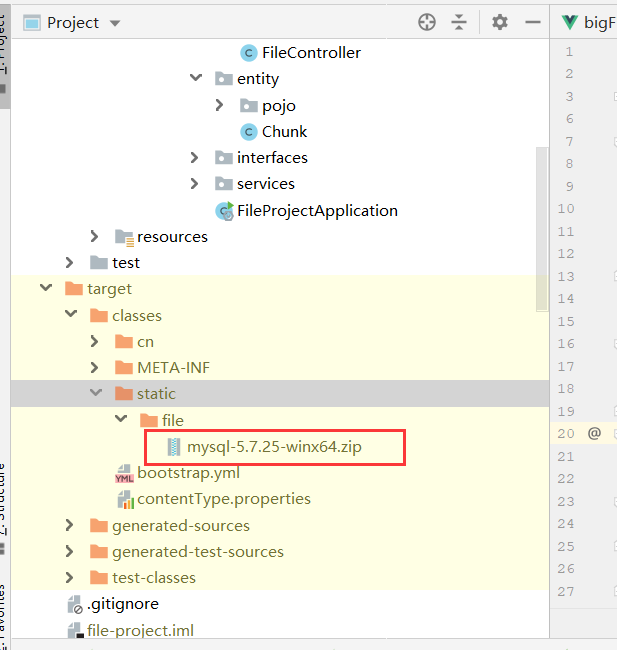Open the Project view dropdown arrow
The width and height of the screenshot is (617, 650).
coord(115,23)
